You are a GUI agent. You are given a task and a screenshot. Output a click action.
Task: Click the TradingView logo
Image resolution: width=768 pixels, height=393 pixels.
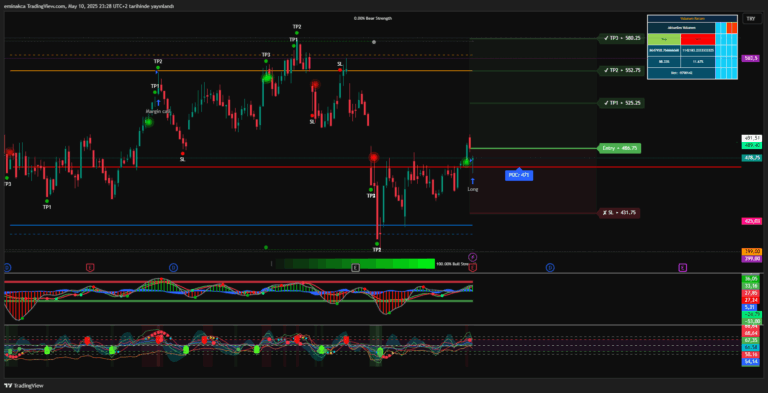pos(23,385)
